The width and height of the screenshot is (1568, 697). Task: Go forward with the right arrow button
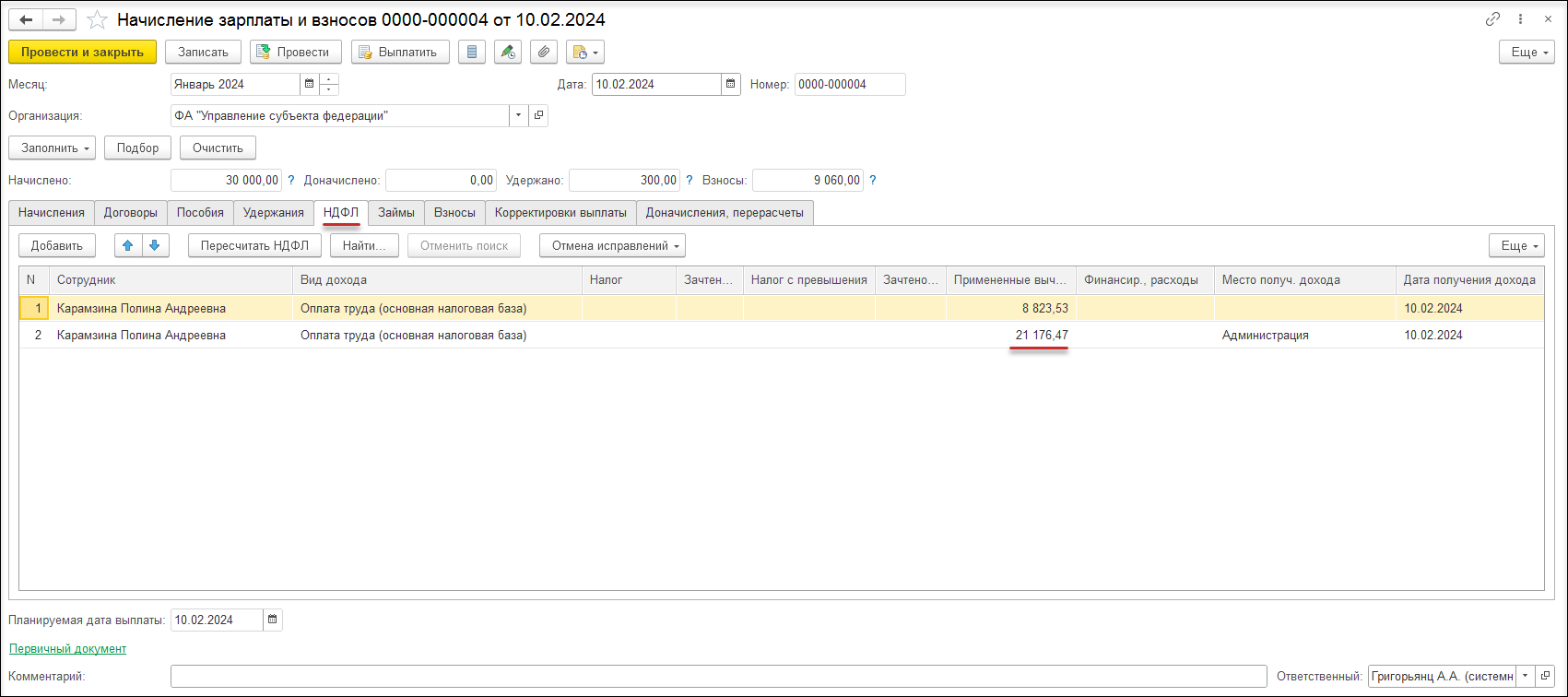(x=59, y=19)
